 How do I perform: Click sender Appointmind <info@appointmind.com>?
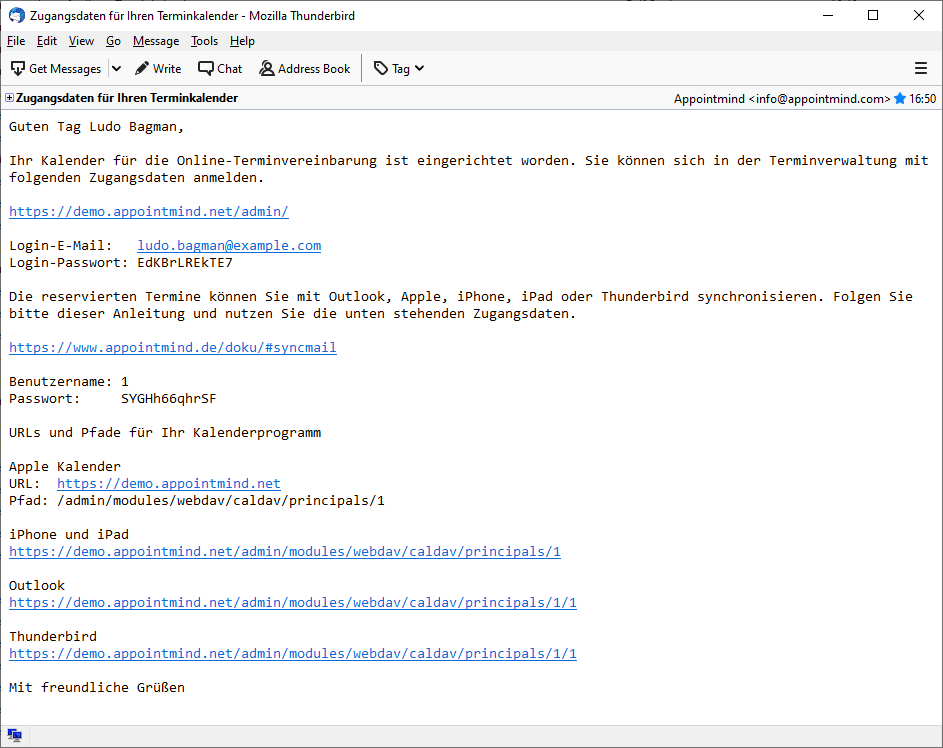[x=782, y=99]
